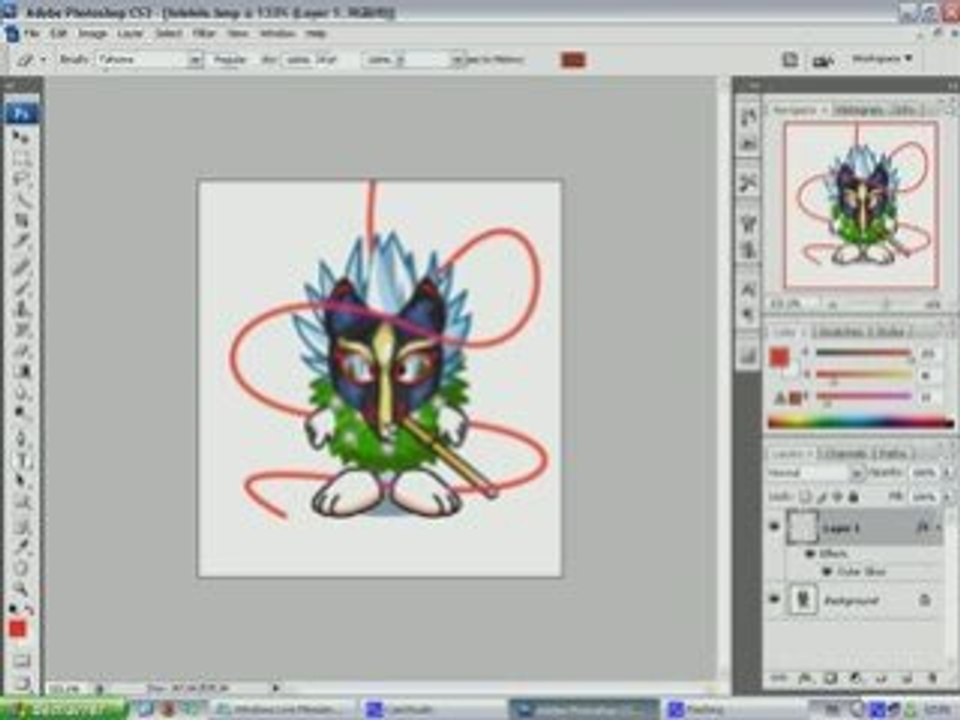This screenshot has height=720, width=960.
Task: Toggle visibility of all Effects on Layer 1
Action: point(809,553)
